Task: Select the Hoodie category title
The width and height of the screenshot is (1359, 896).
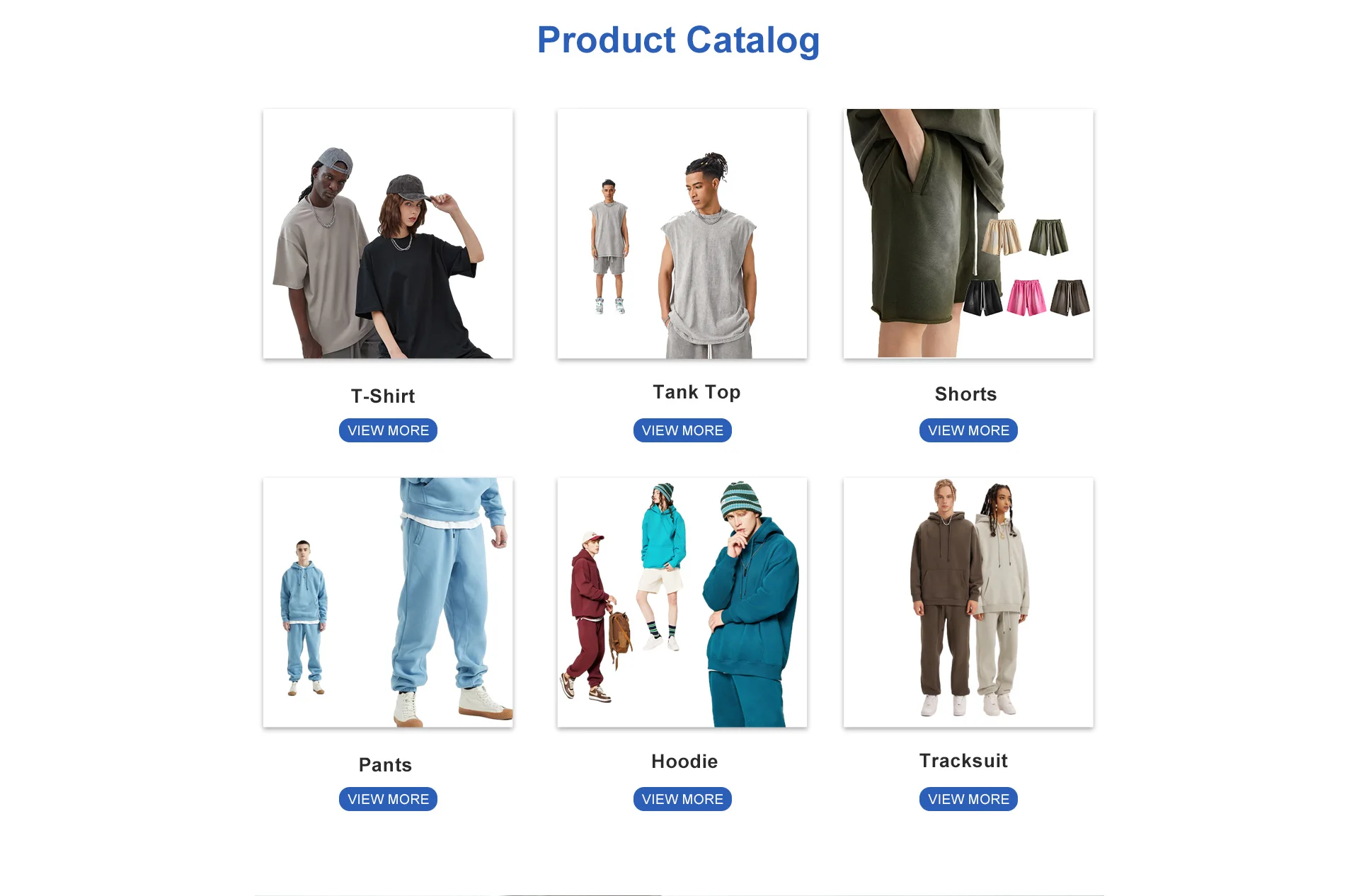Action: click(684, 762)
